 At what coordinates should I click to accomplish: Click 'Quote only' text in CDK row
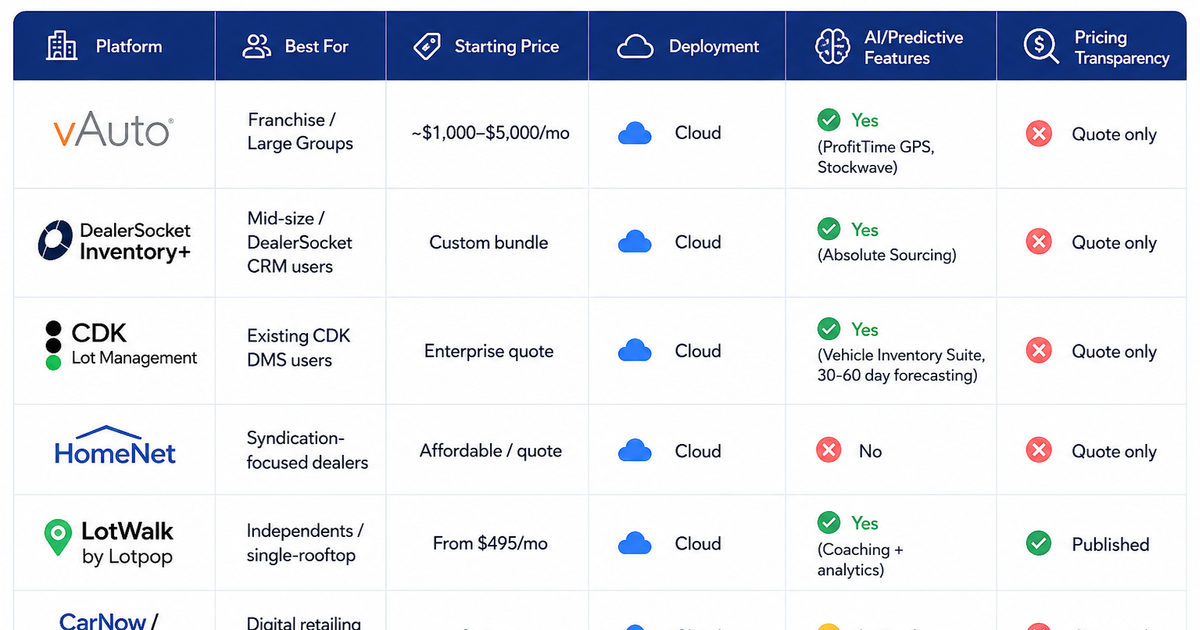pyautogui.click(x=1114, y=352)
